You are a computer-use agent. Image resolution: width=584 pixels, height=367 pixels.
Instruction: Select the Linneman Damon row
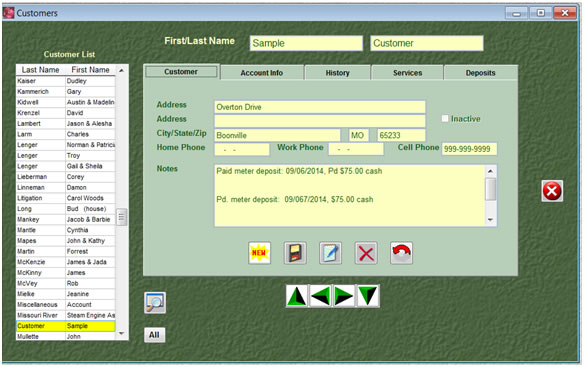tap(66, 187)
